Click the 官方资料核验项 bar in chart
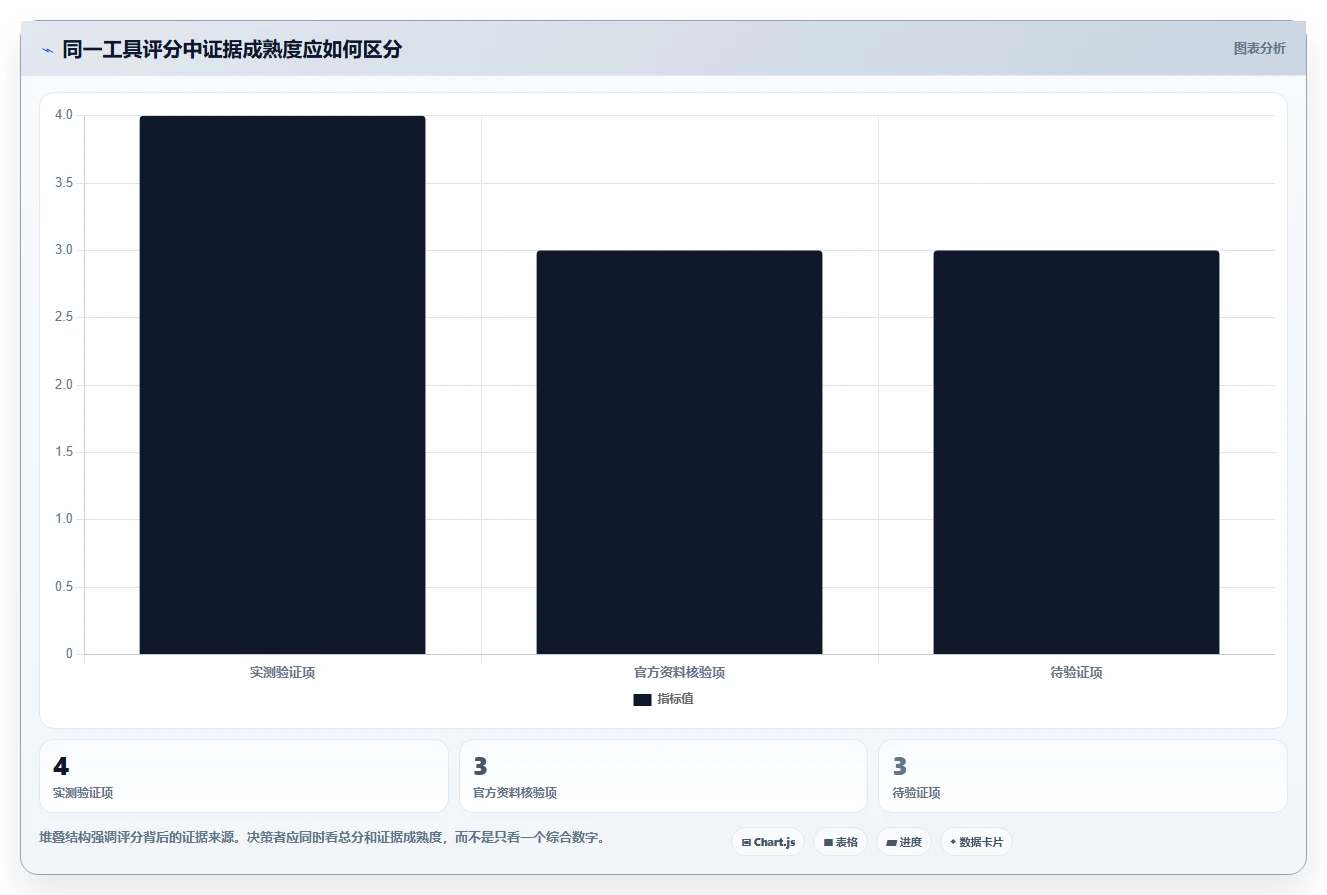The image size is (1327, 895). [679, 452]
